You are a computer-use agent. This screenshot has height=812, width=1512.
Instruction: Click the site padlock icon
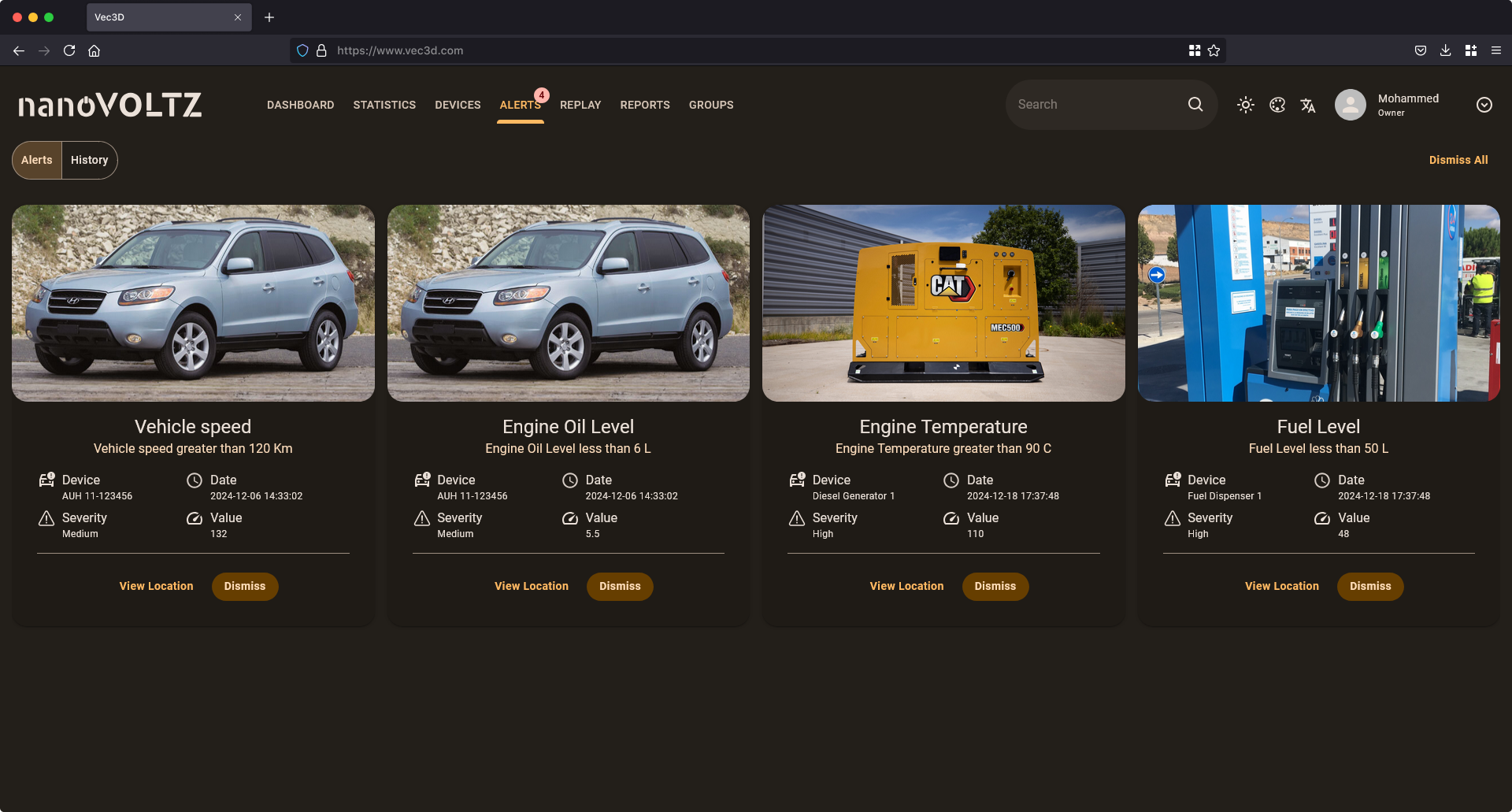[x=321, y=50]
